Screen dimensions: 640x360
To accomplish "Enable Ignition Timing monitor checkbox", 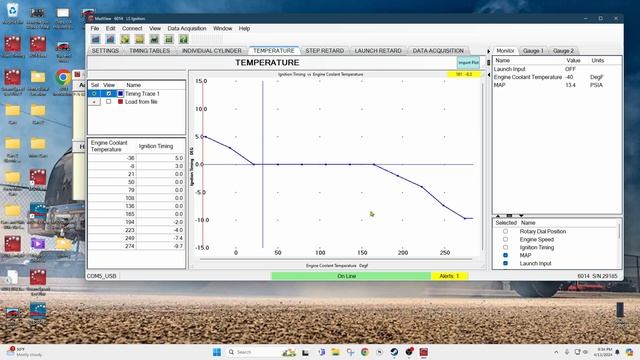I will [505, 247].
